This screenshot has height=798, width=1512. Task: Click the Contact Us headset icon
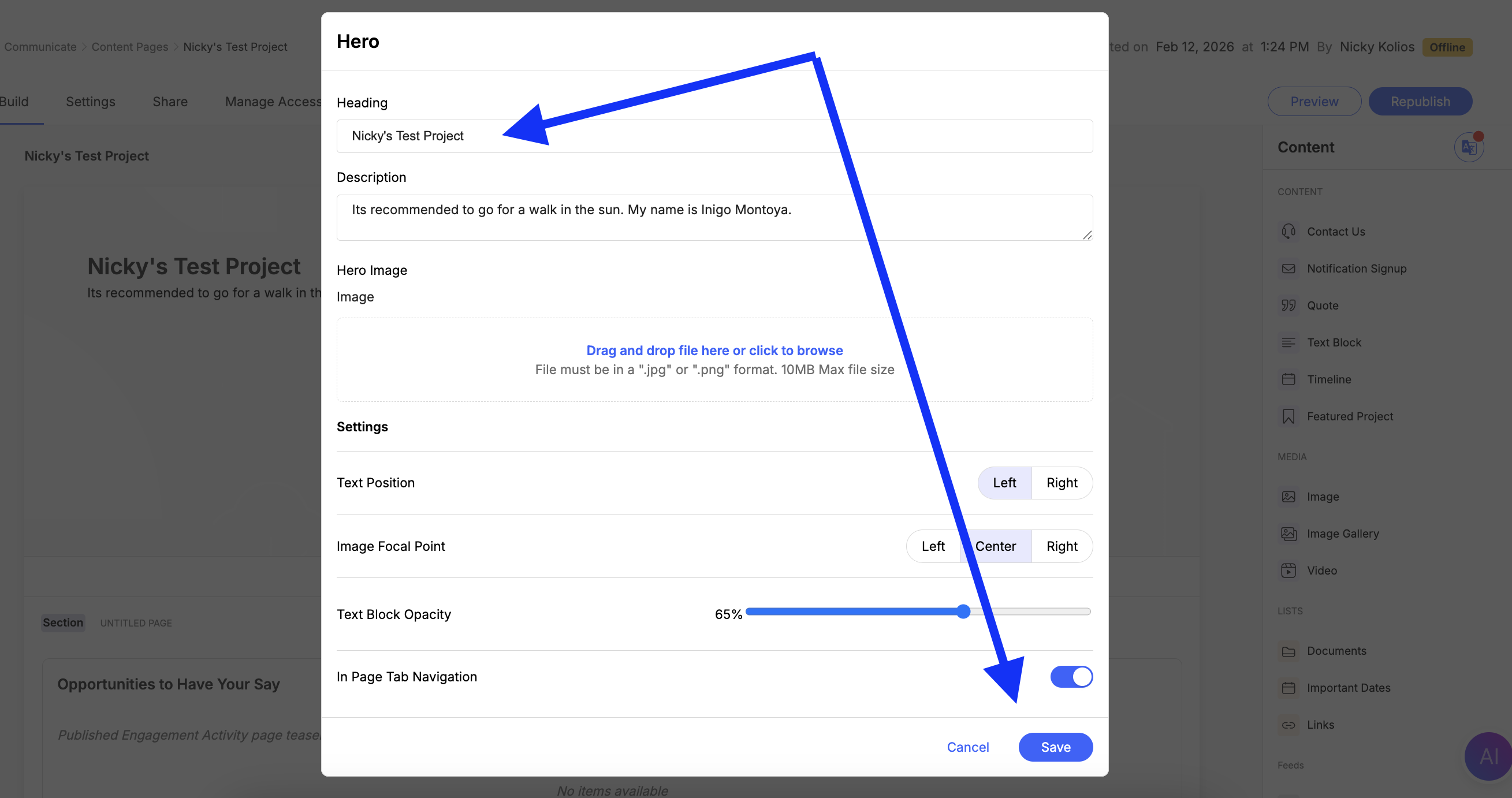(1288, 232)
